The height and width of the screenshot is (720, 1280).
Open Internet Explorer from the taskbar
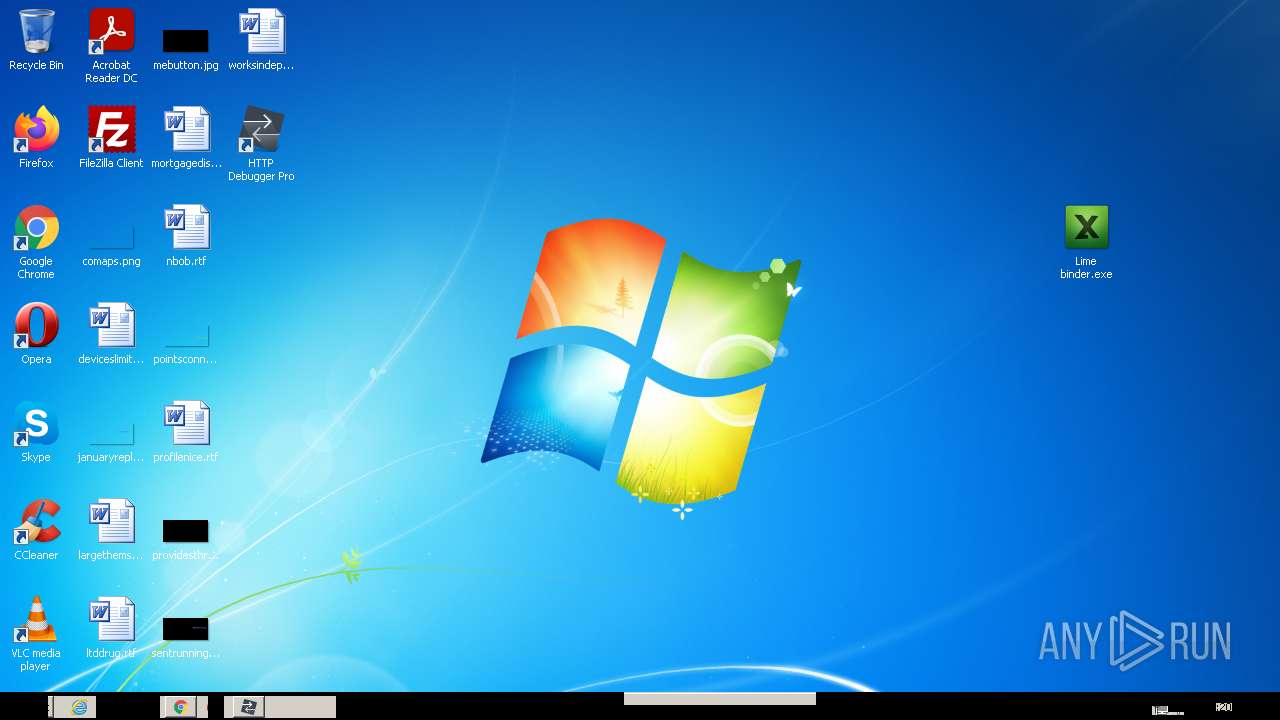pos(79,707)
